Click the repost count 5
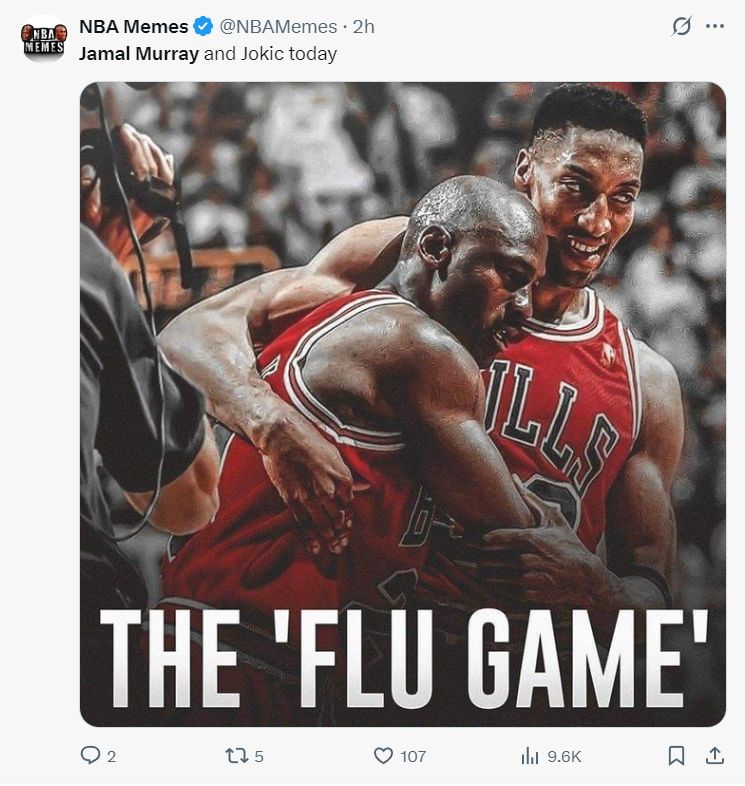Screen dimensions: 745x786 (x=259, y=756)
